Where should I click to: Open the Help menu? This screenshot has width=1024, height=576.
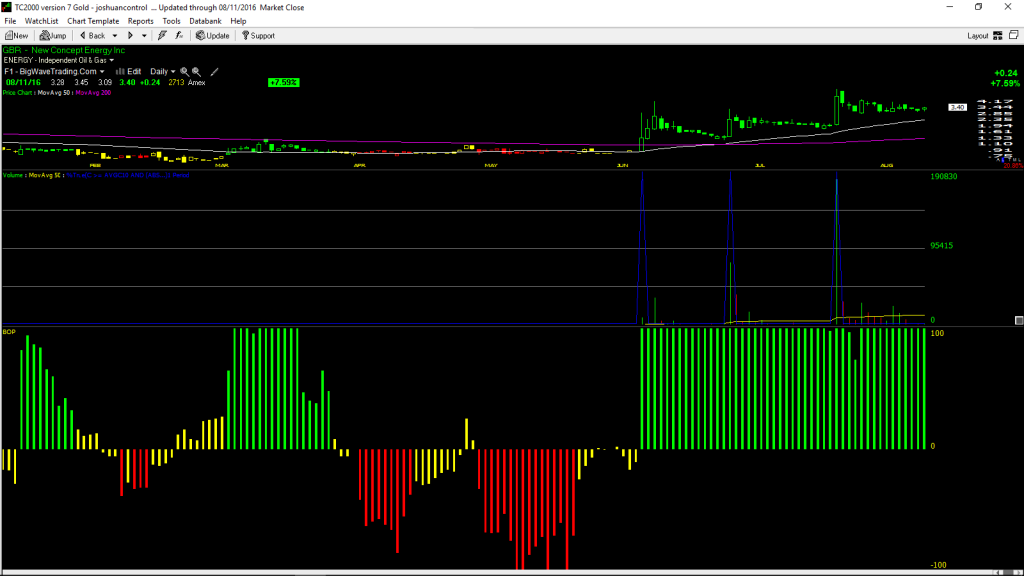238,21
